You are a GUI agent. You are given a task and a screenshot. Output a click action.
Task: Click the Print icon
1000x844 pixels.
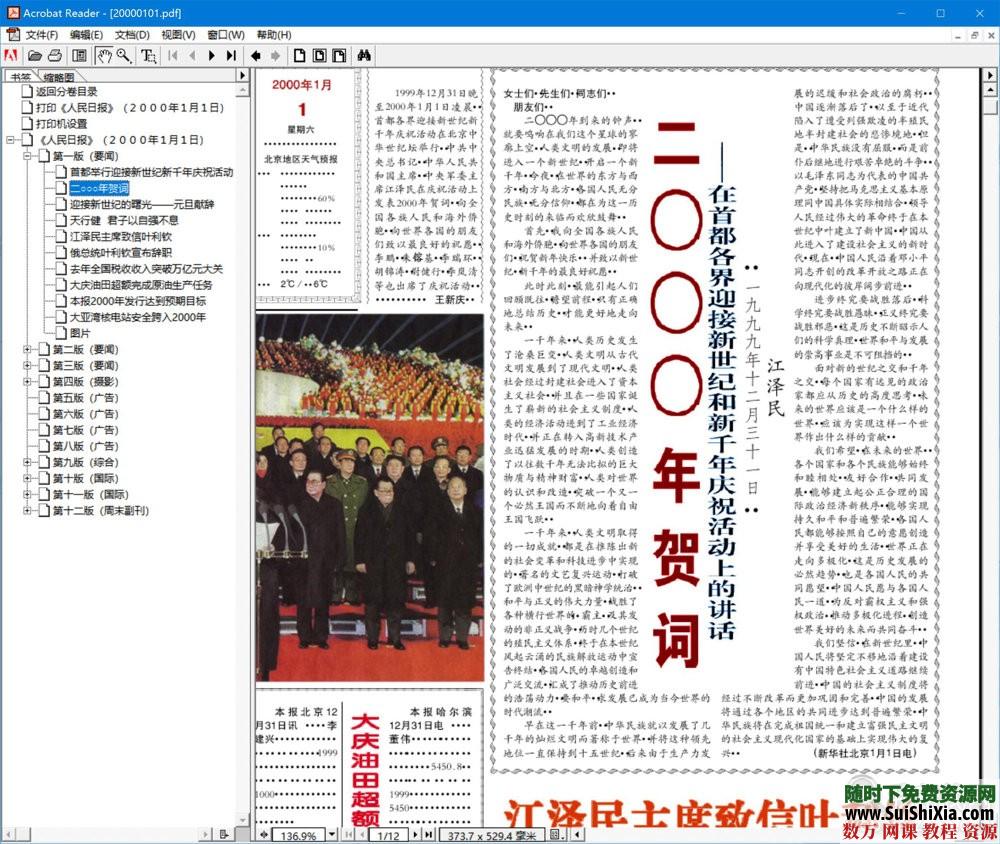54,56
